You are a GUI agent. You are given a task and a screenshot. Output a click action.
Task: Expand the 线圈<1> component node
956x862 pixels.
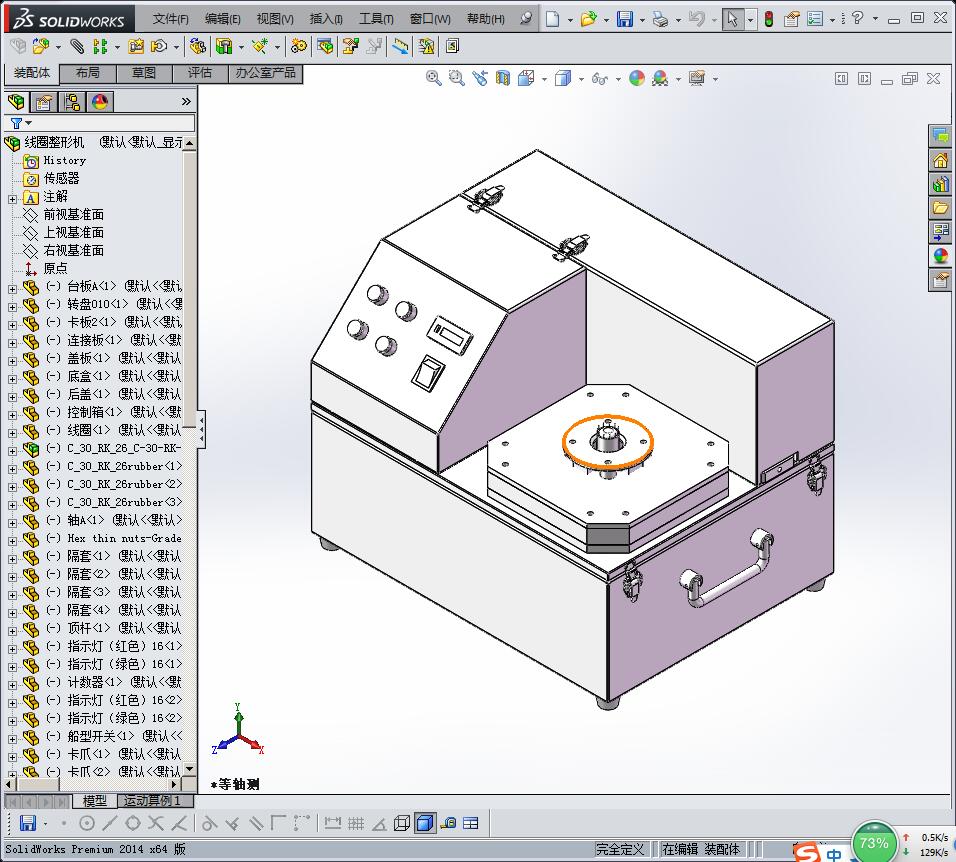(x=12, y=432)
